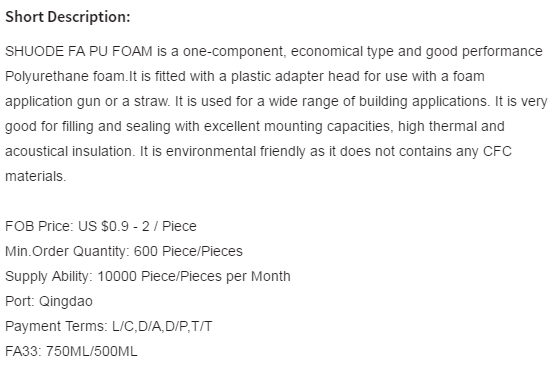Click the SHUODE FA PU FOAM text
The height and width of the screenshot is (374, 556).
[x=79, y=51]
